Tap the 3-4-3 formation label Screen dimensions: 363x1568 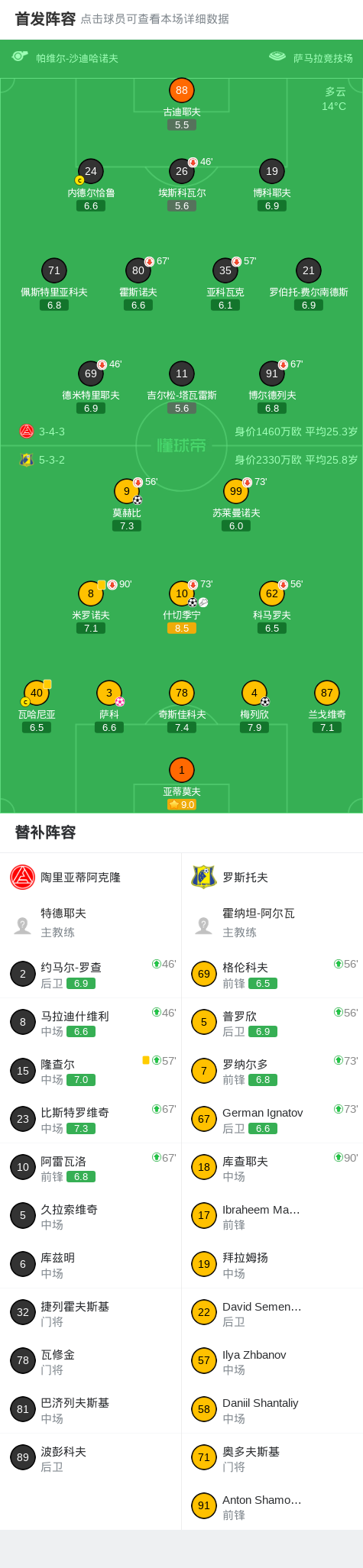click(52, 432)
